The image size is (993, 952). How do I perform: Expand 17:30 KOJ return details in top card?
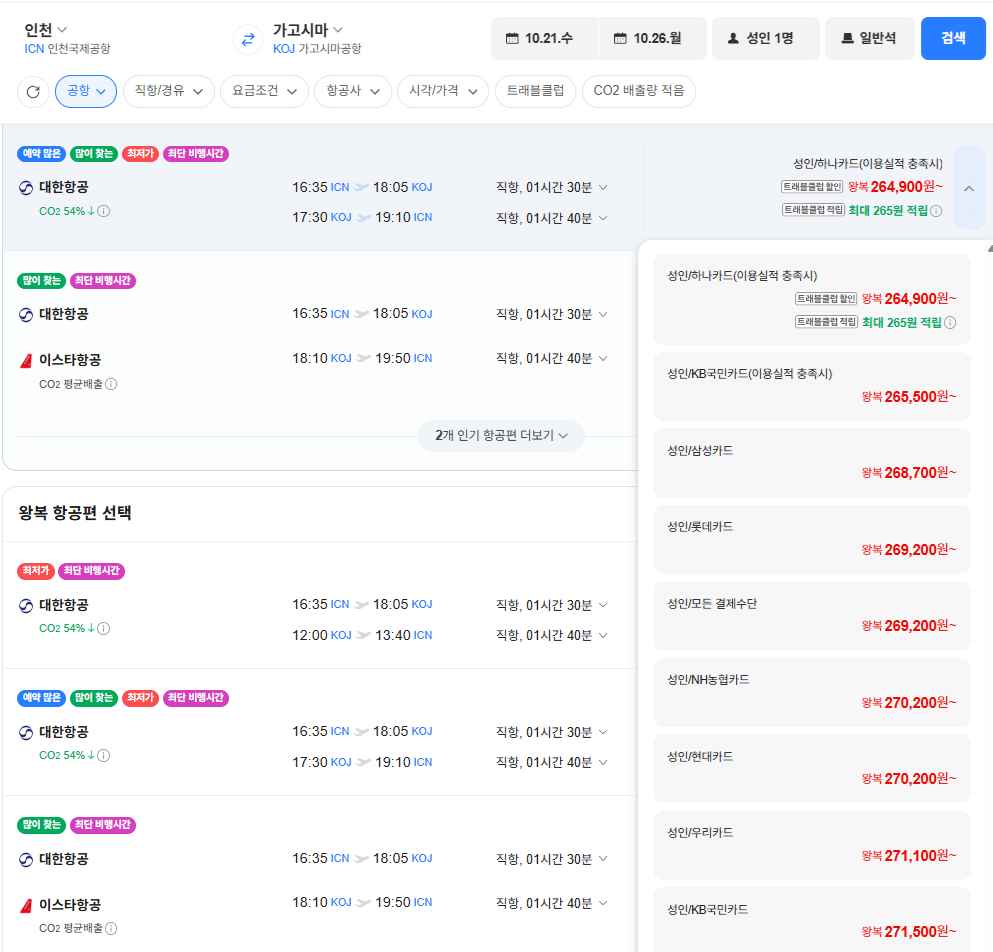(x=603, y=218)
